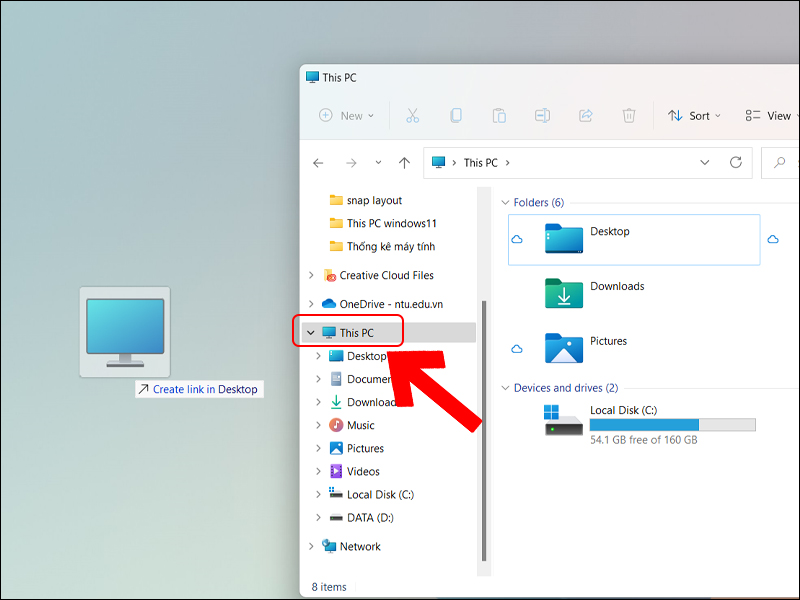
Task: Click the Refresh icon beside the address bar
Action: 735,162
